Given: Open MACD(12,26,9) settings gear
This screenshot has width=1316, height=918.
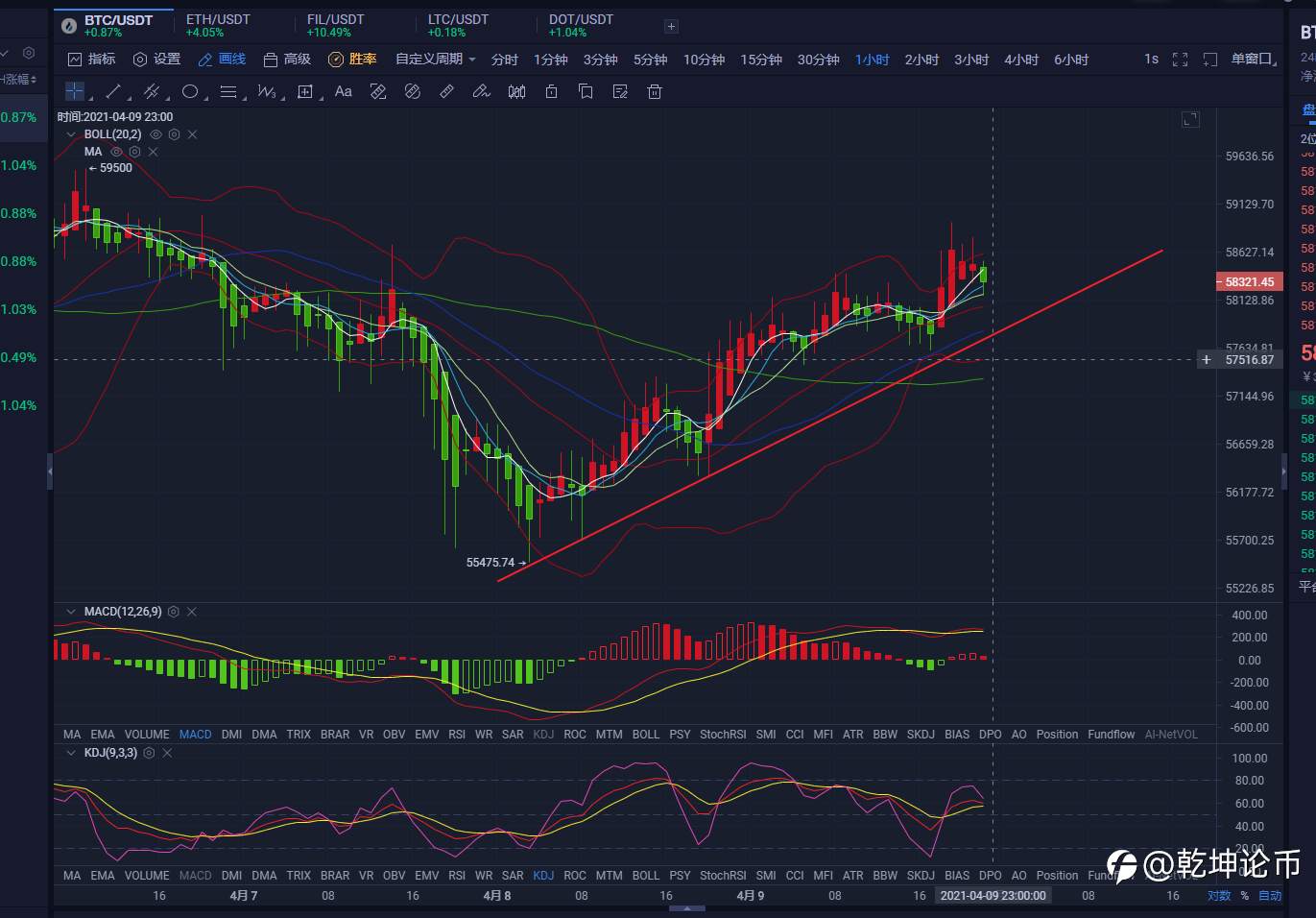Looking at the screenshot, I should tap(174, 612).
